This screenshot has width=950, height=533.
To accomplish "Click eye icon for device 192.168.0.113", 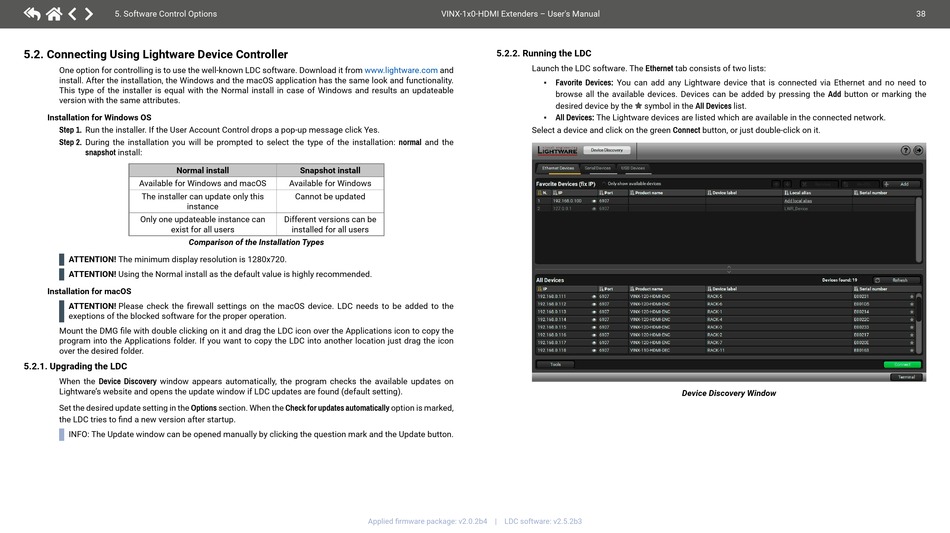I will pyautogui.click(x=594, y=312).
